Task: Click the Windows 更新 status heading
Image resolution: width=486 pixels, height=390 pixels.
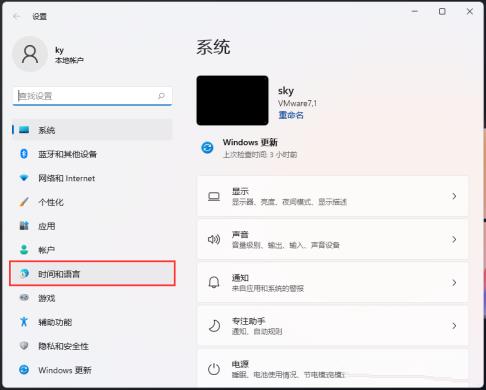Action: tap(250, 142)
